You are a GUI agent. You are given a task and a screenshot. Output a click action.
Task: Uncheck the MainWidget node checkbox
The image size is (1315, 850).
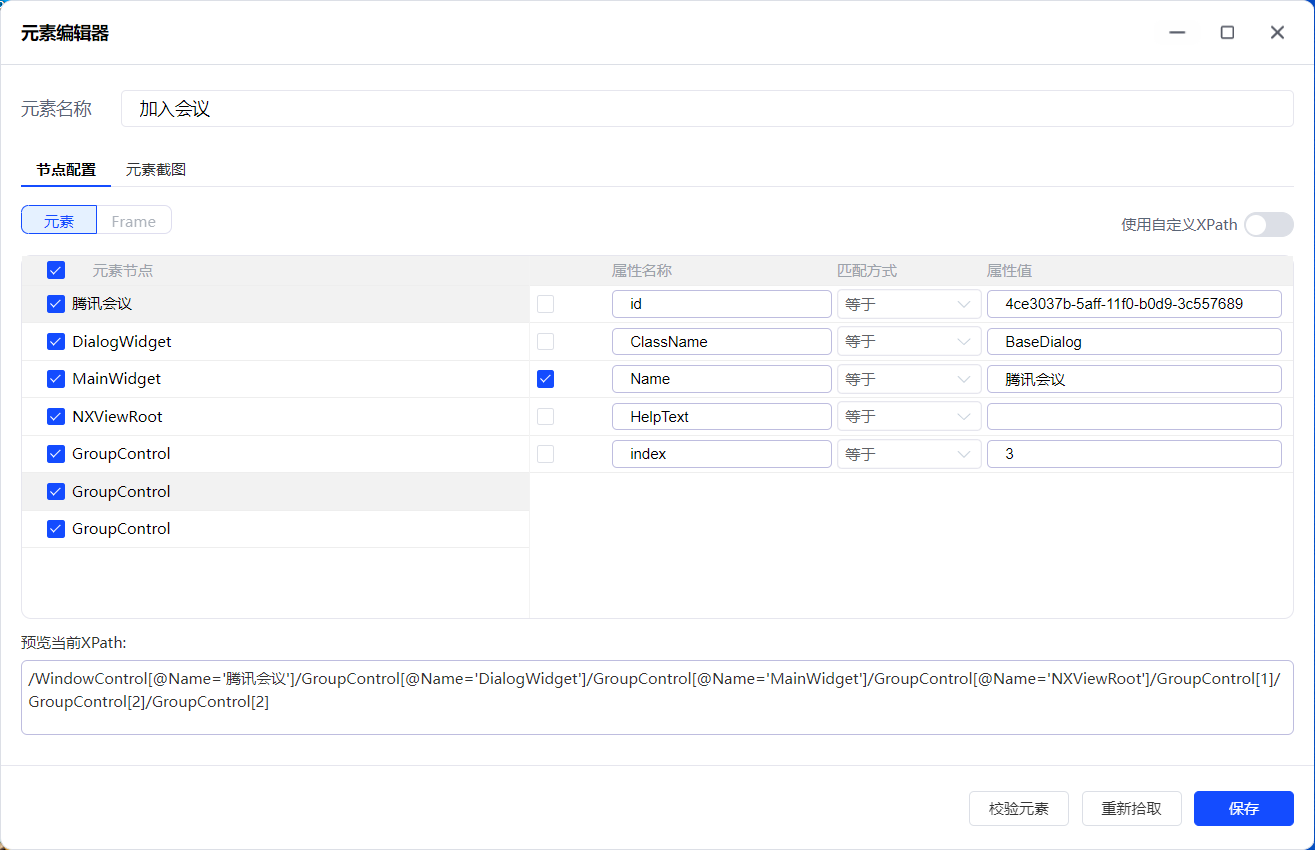pos(56,379)
